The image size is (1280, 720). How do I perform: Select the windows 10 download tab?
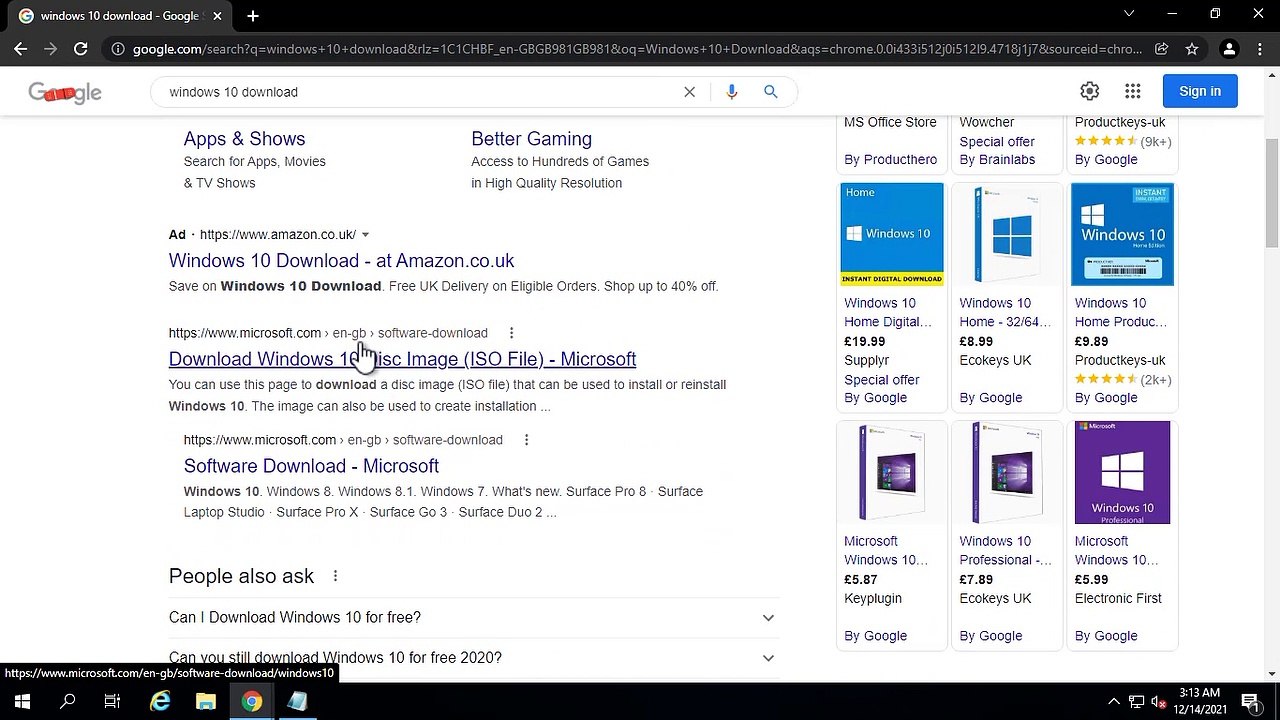click(119, 16)
